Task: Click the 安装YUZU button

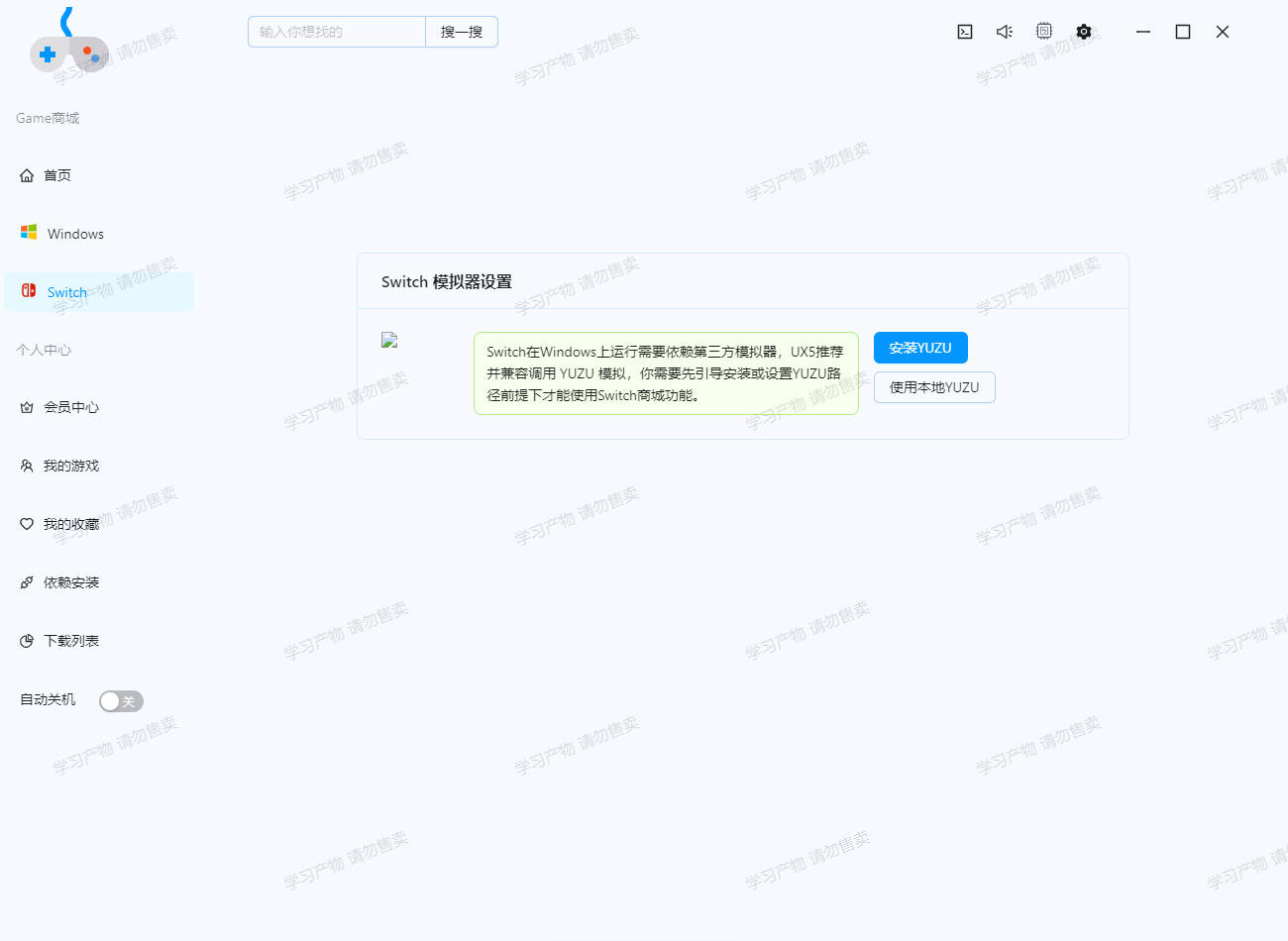Action: 920,348
